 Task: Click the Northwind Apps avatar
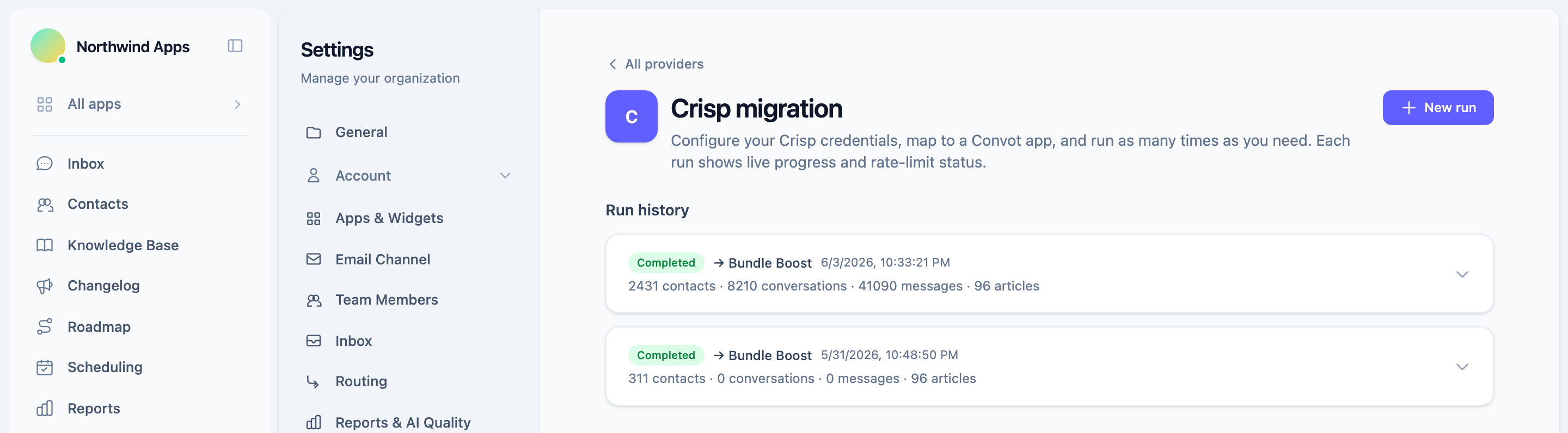tap(48, 46)
